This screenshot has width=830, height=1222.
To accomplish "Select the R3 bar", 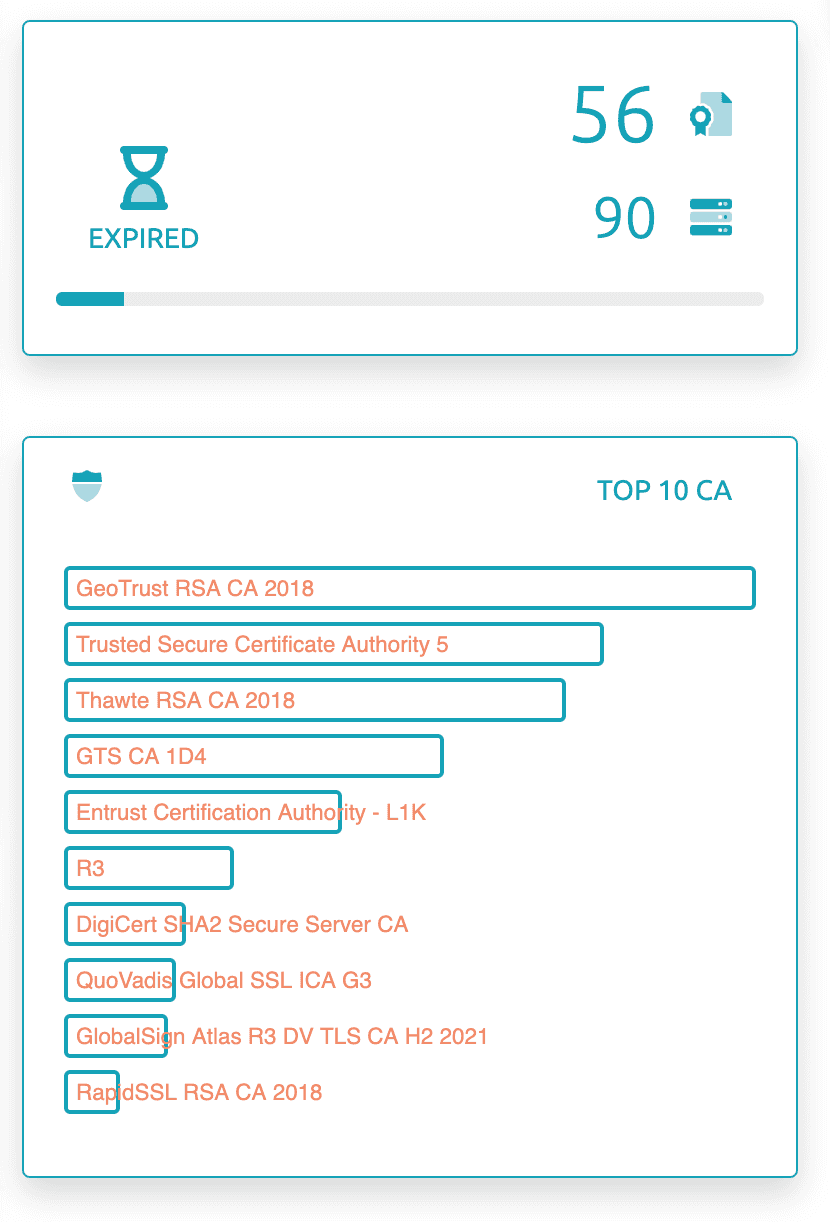I will pyautogui.click(x=148, y=868).
